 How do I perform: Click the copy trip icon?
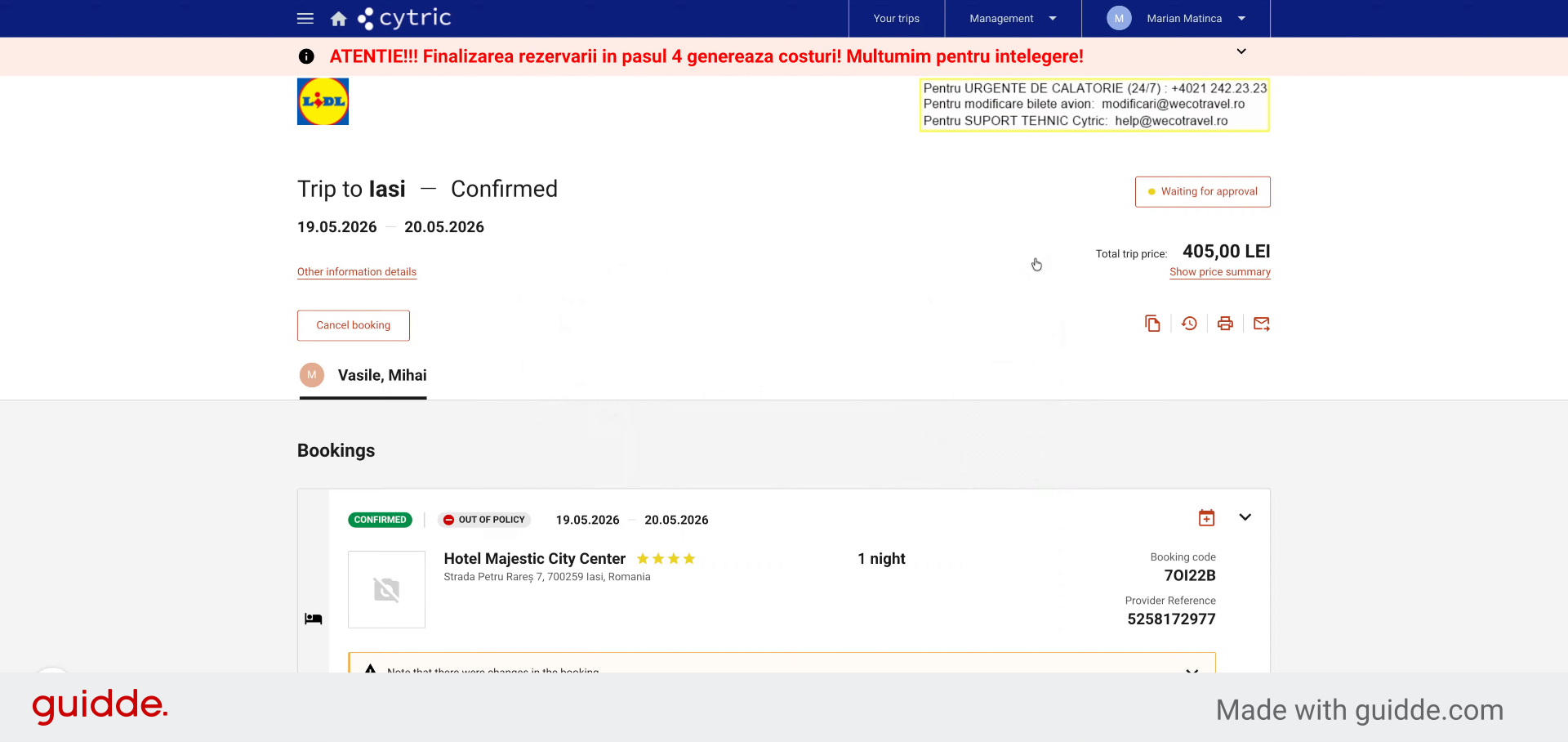tap(1152, 324)
